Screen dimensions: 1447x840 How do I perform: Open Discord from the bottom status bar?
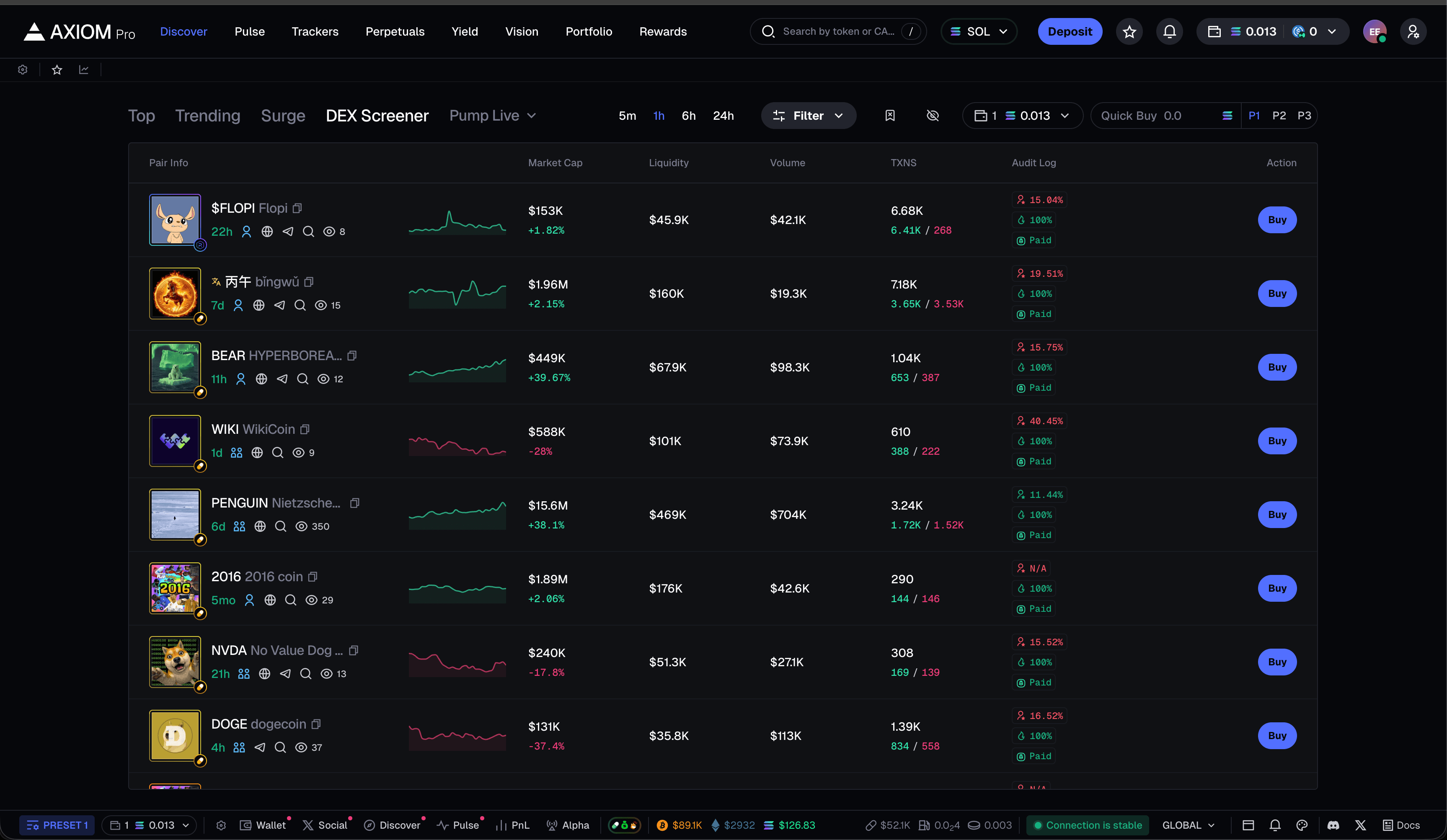1333,825
